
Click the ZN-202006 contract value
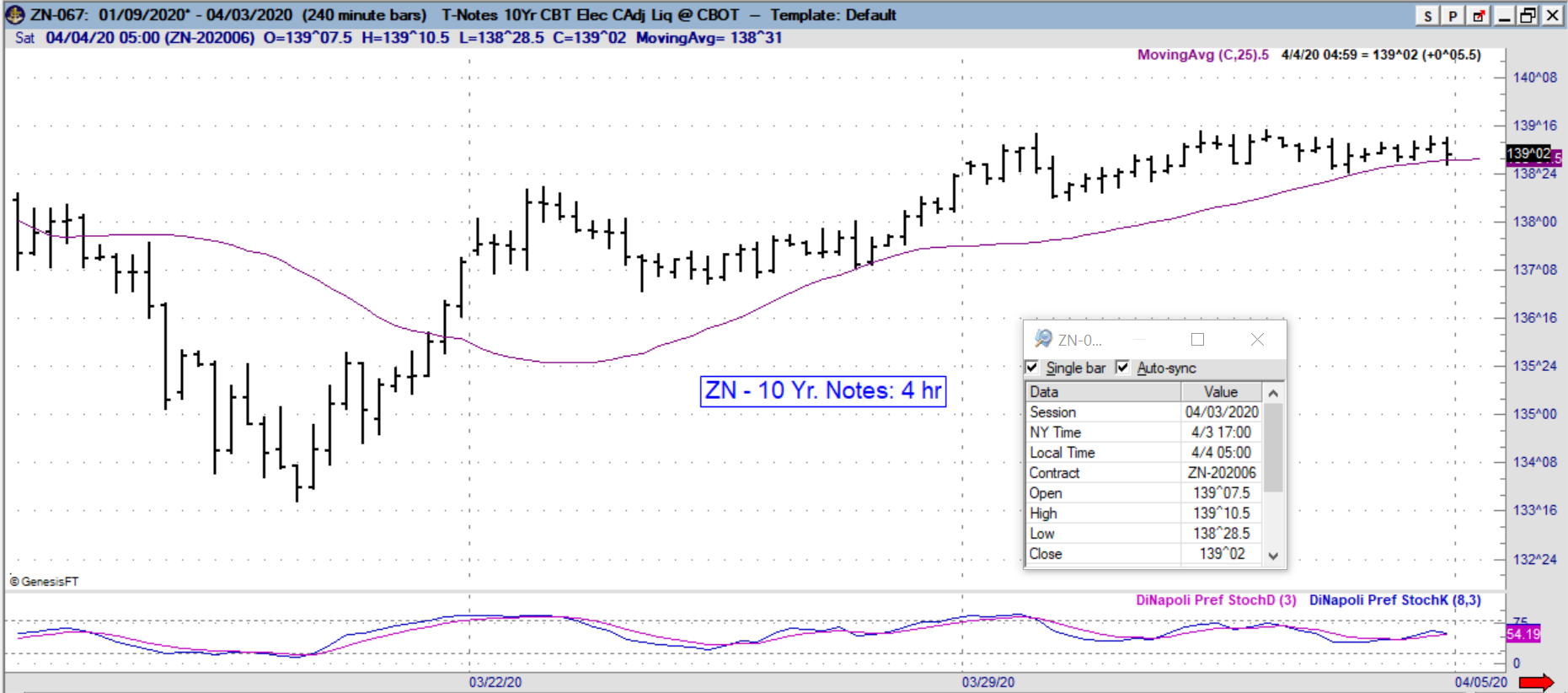click(x=1222, y=473)
